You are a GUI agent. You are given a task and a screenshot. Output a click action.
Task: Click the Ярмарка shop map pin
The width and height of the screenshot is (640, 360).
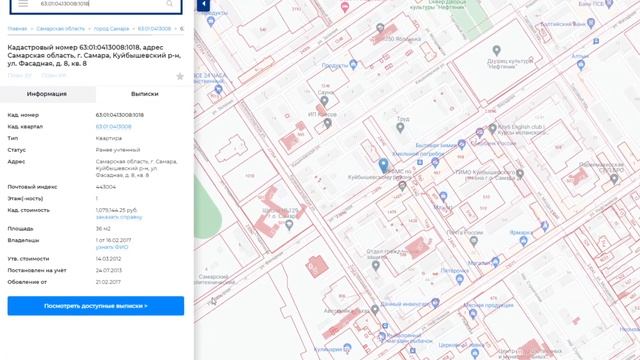(x=524, y=241)
